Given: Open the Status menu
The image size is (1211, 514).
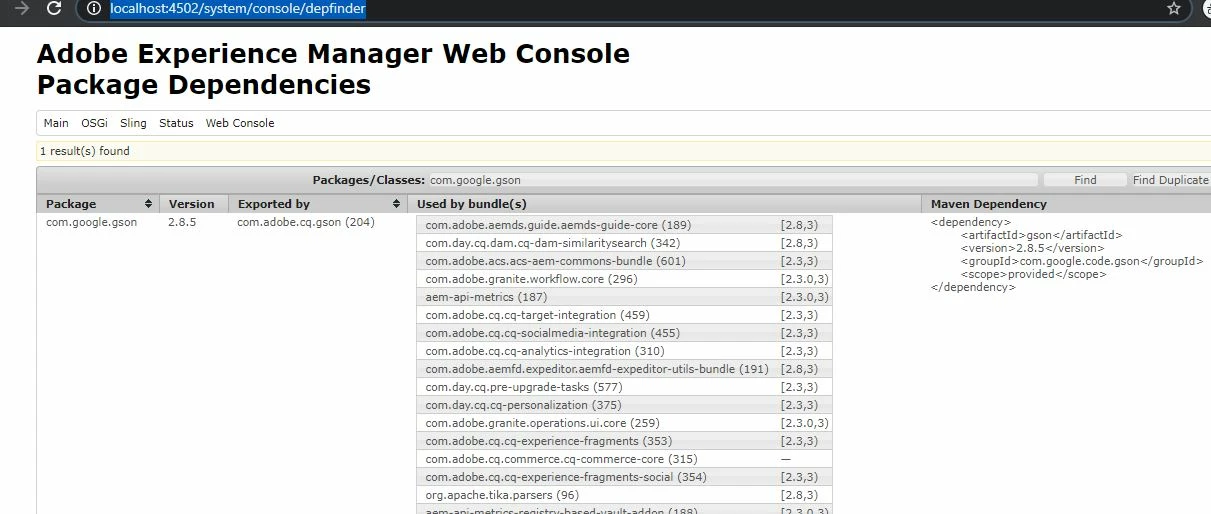Looking at the screenshot, I should pos(176,123).
